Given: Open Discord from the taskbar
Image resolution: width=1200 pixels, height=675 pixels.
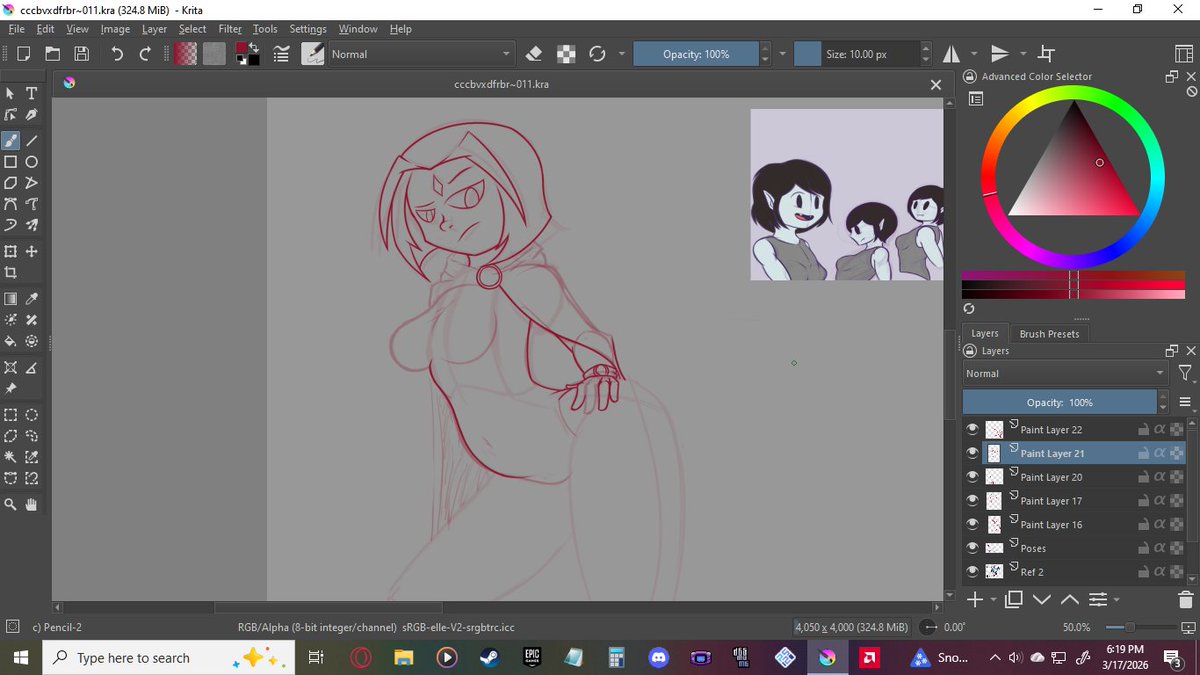Looking at the screenshot, I should (659, 657).
